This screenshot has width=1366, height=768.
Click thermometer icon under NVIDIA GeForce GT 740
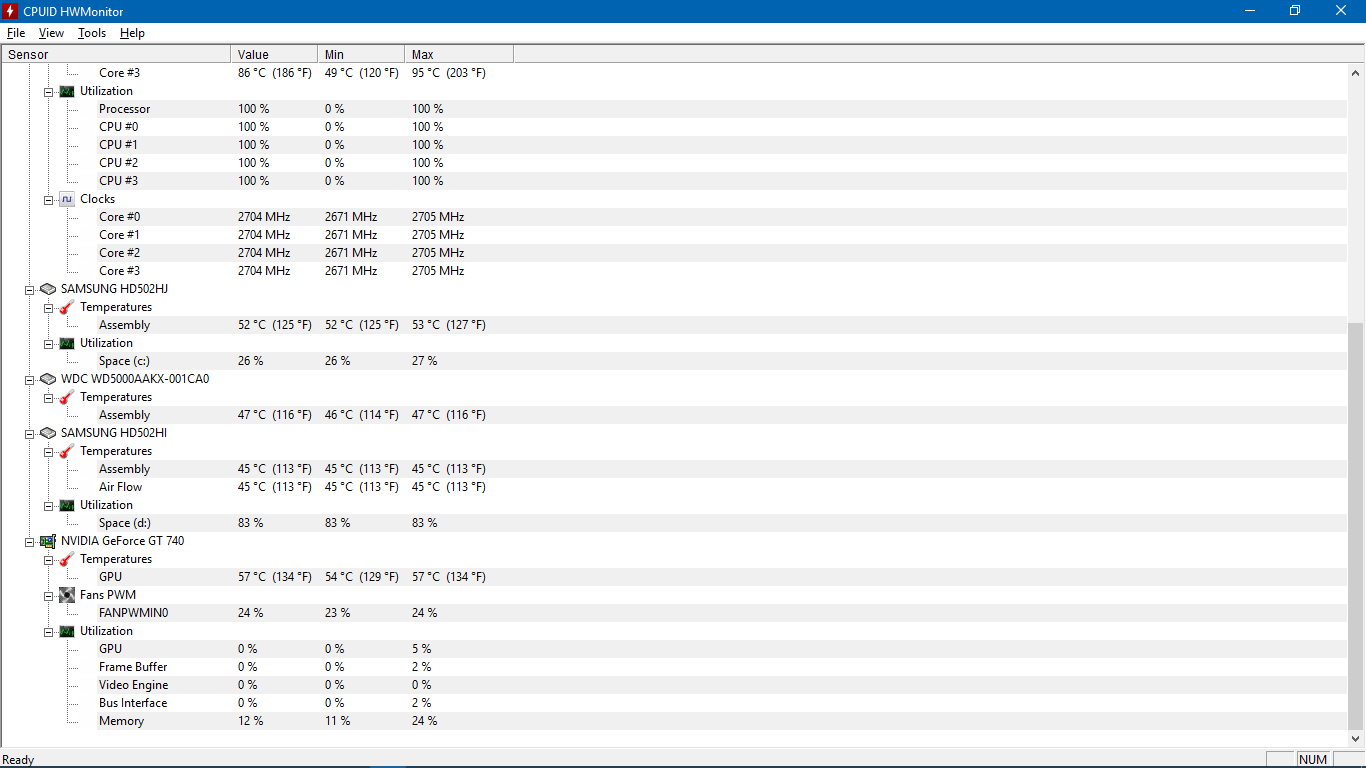67,559
